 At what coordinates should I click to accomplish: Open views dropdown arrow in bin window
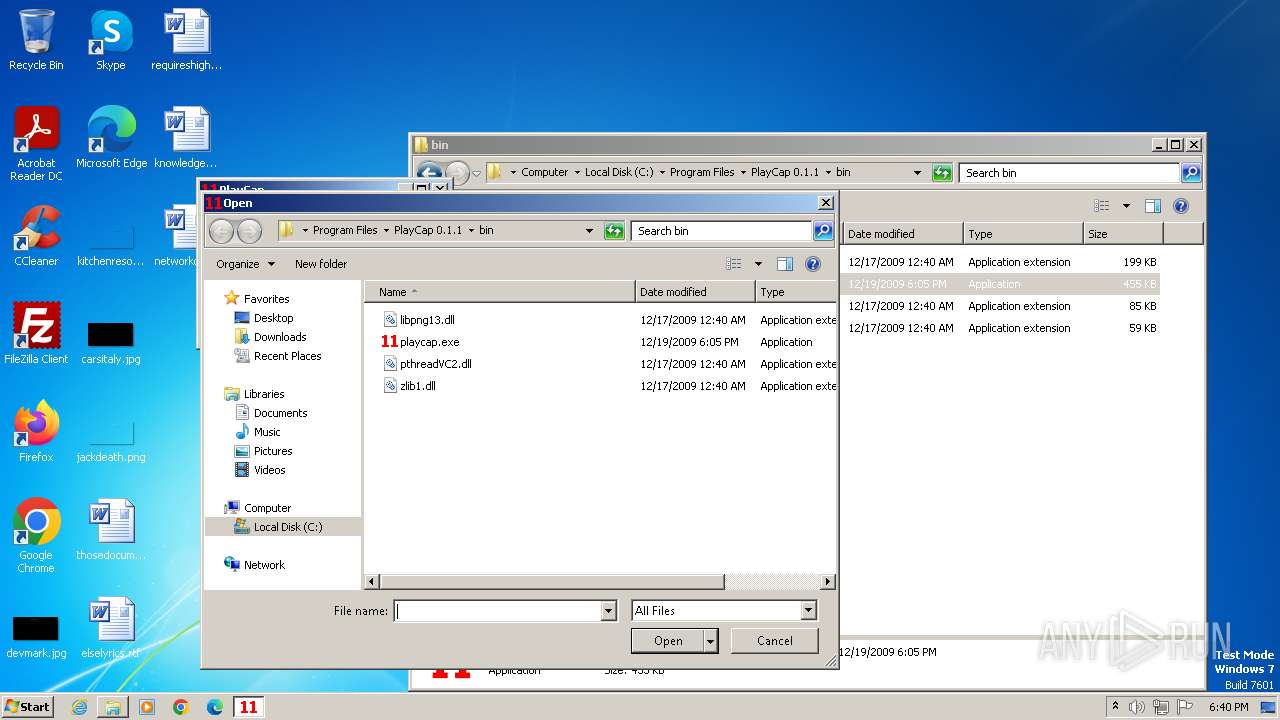click(x=1126, y=206)
